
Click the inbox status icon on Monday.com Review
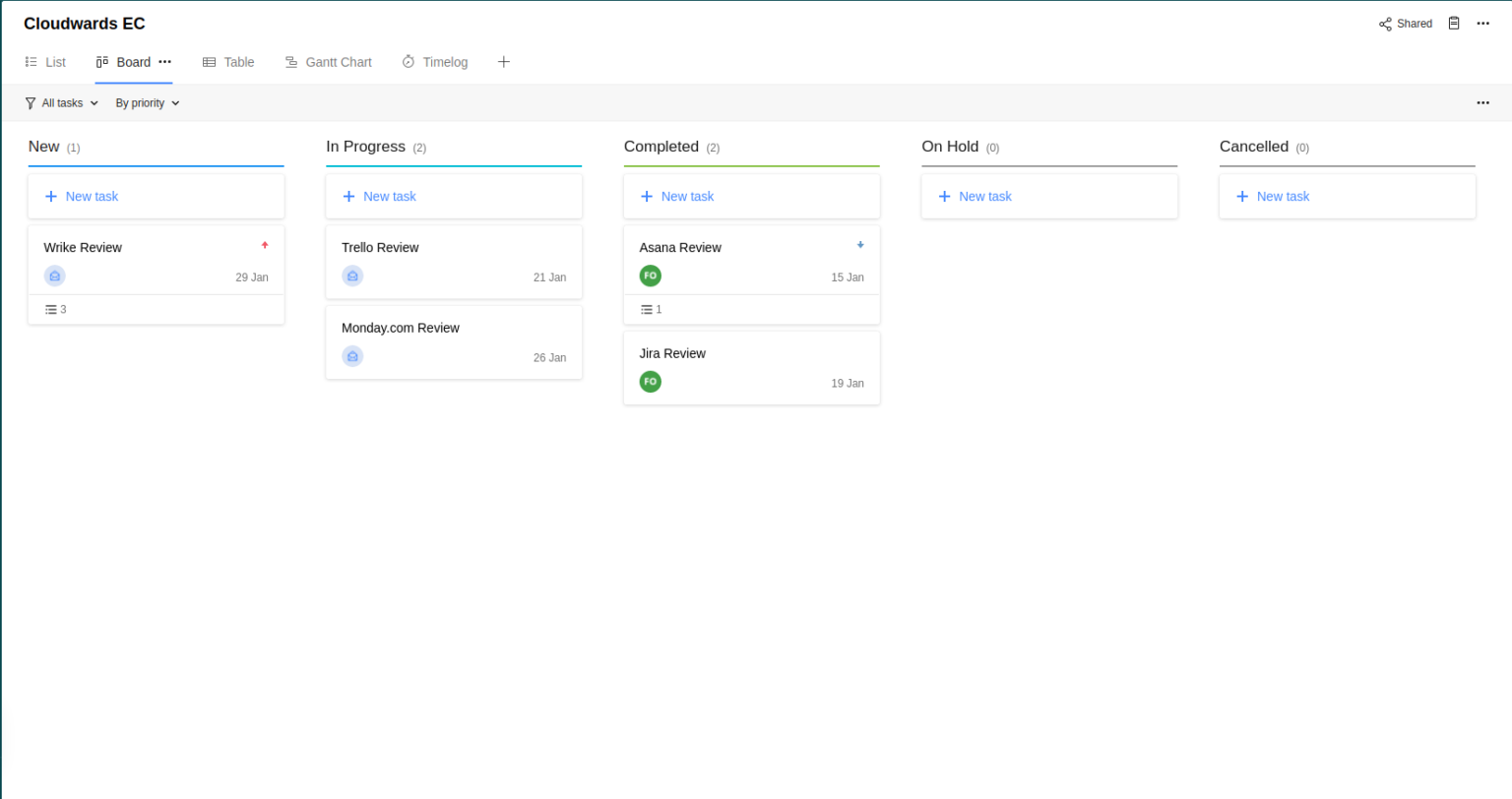(x=352, y=356)
